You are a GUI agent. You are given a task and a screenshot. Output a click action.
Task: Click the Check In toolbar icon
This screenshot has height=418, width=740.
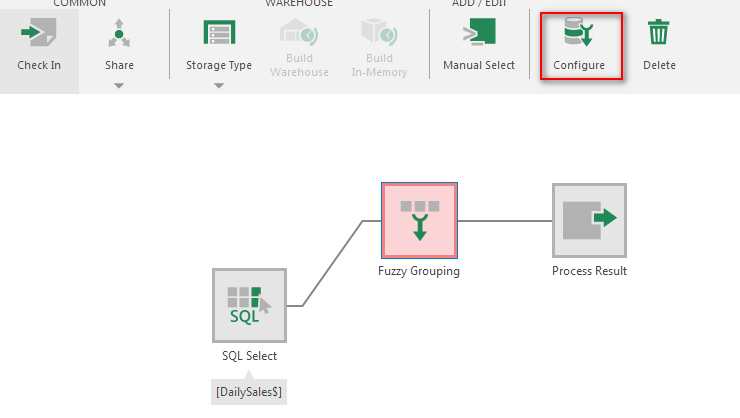(38, 34)
